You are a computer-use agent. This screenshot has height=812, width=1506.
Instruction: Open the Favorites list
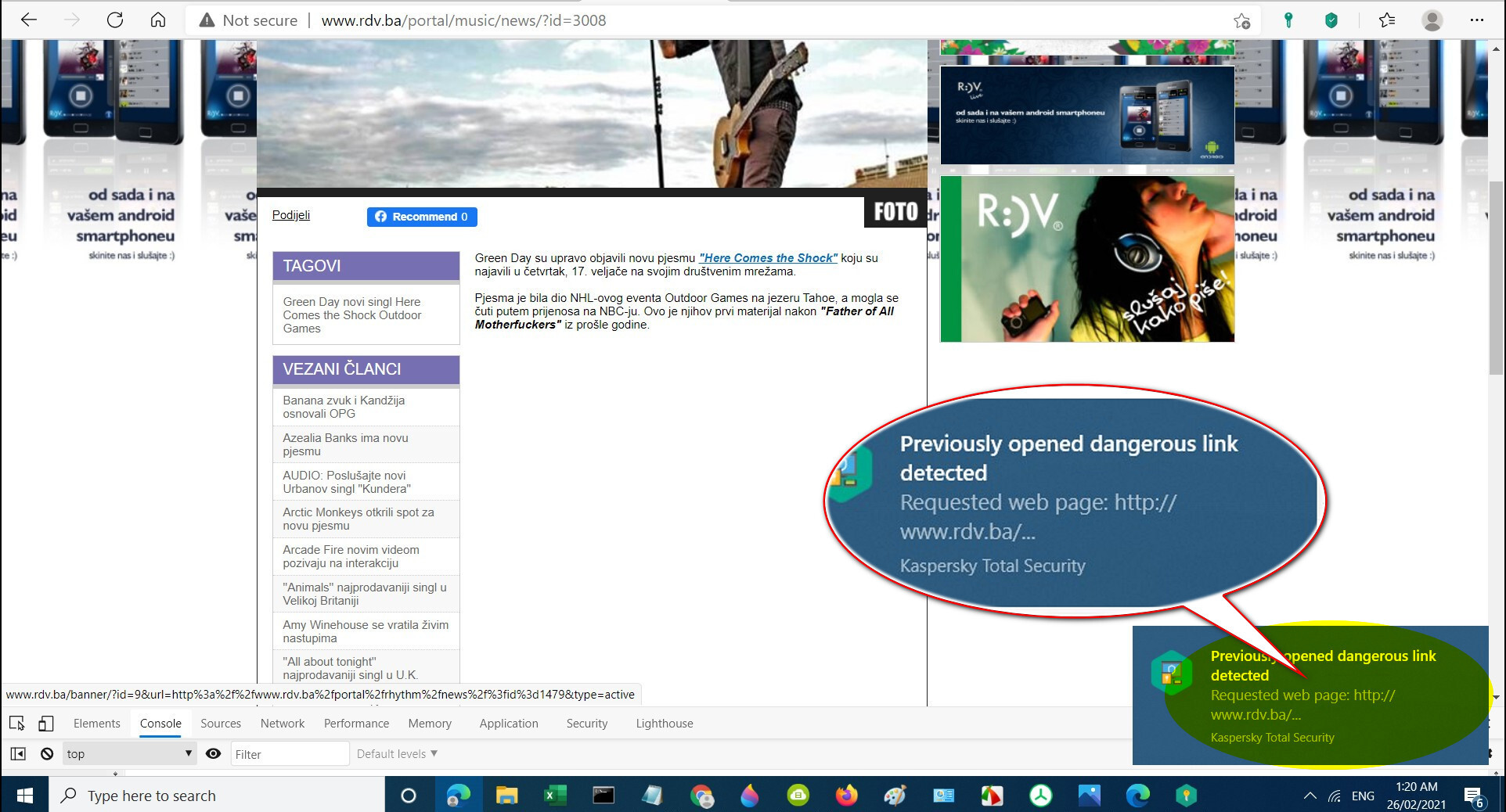[x=1387, y=21]
